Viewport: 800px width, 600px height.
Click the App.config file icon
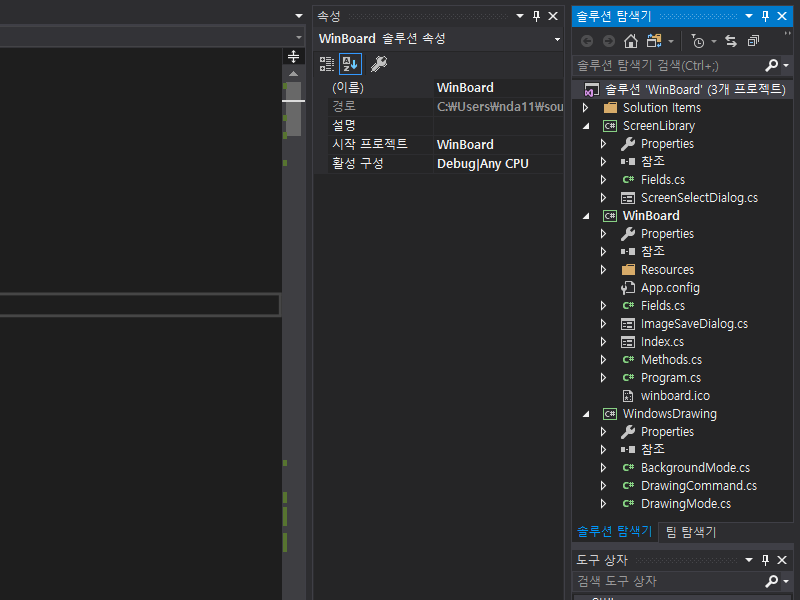coord(628,288)
